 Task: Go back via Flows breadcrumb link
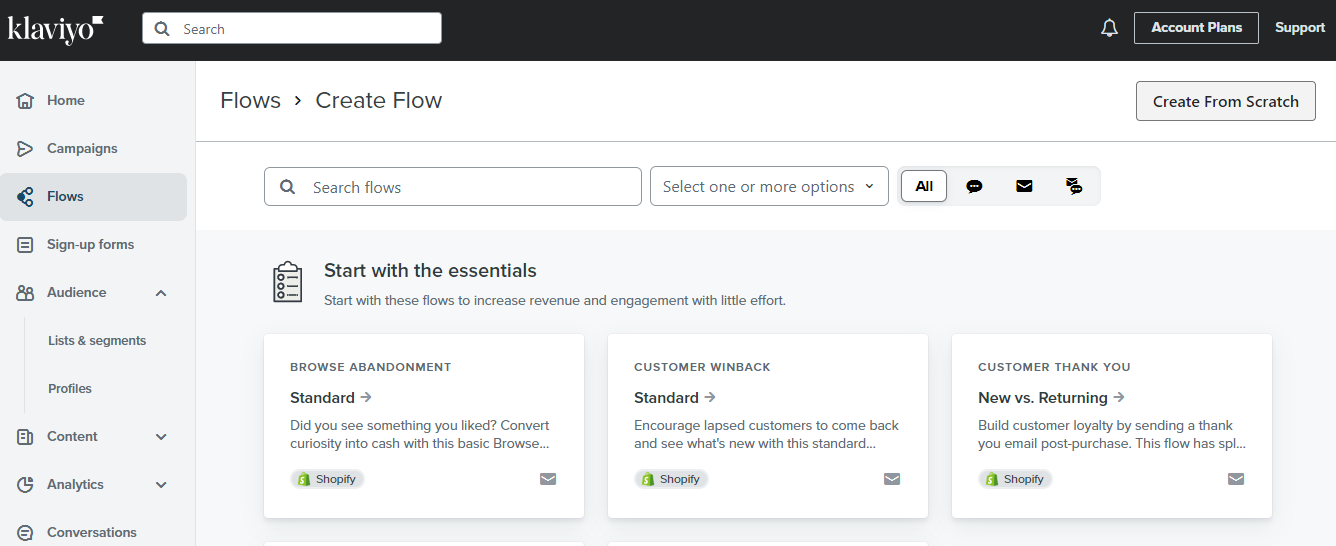tap(250, 101)
